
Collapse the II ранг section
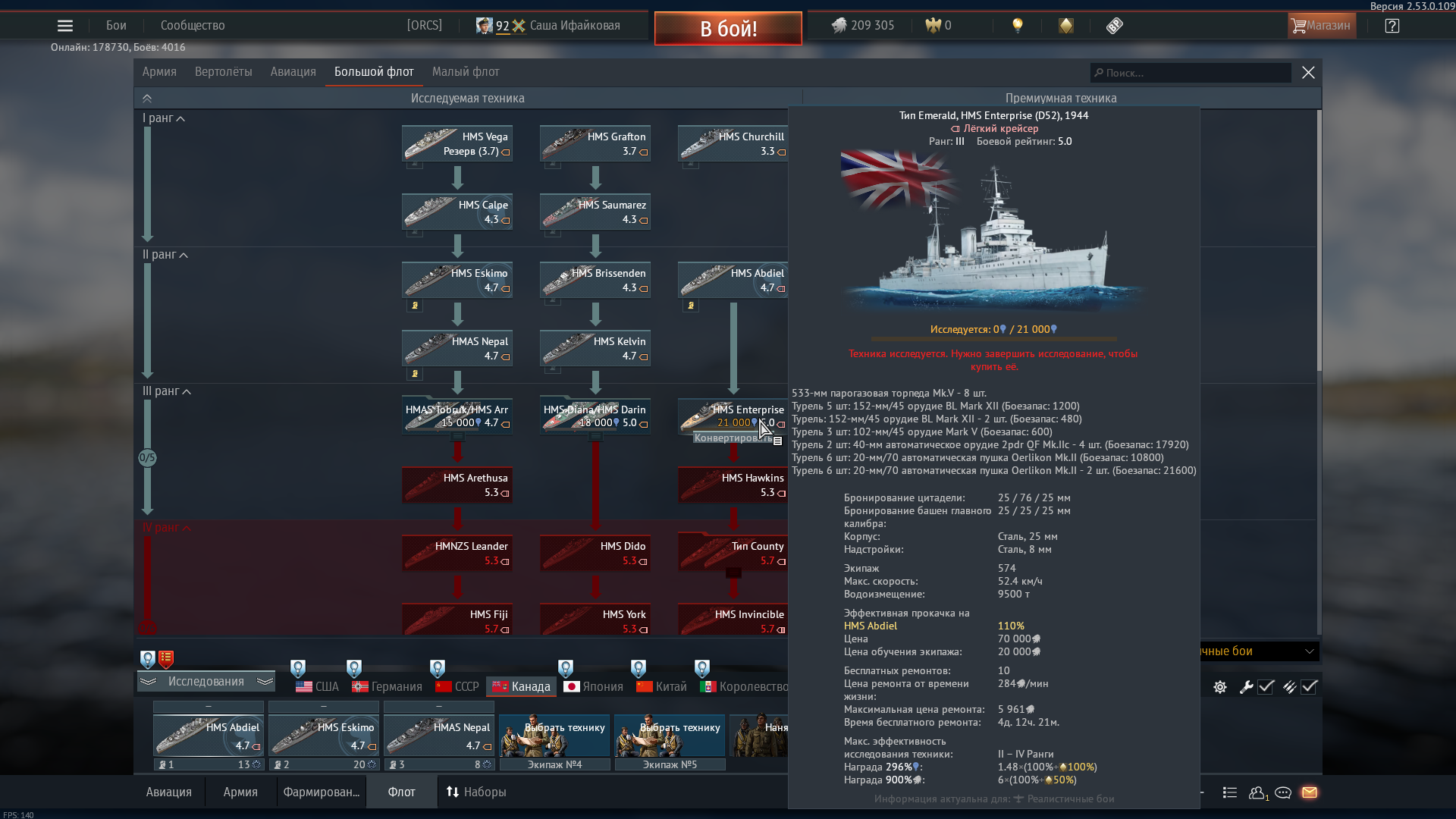(x=184, y=256)
